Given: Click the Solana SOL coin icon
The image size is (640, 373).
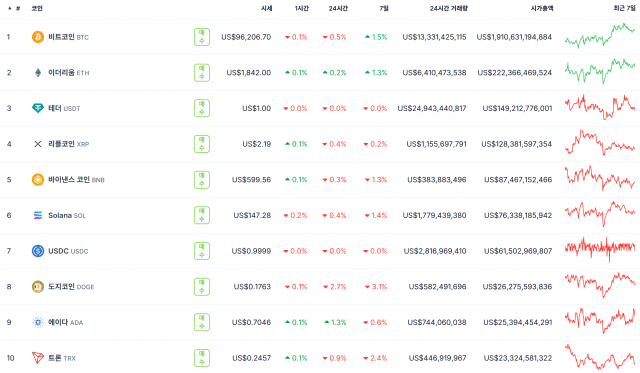Looking at the screenshot, I should pyautogui.click(x=38, y=215).
